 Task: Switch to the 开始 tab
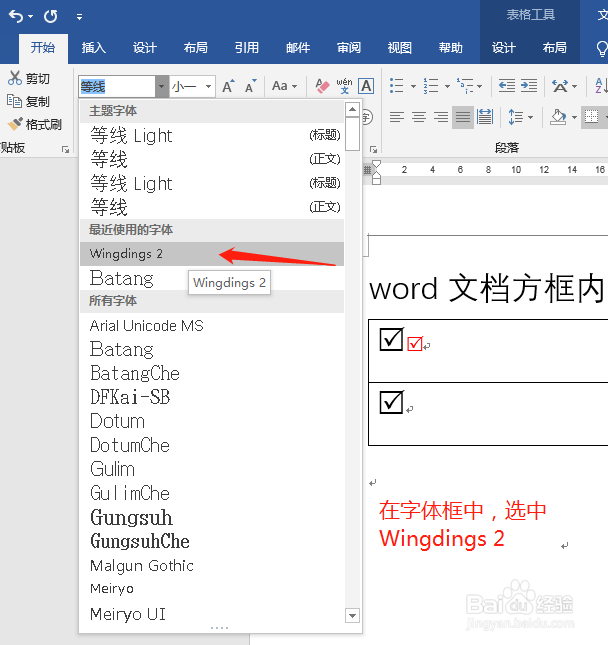pyautogui.click(x=43, y=48)
